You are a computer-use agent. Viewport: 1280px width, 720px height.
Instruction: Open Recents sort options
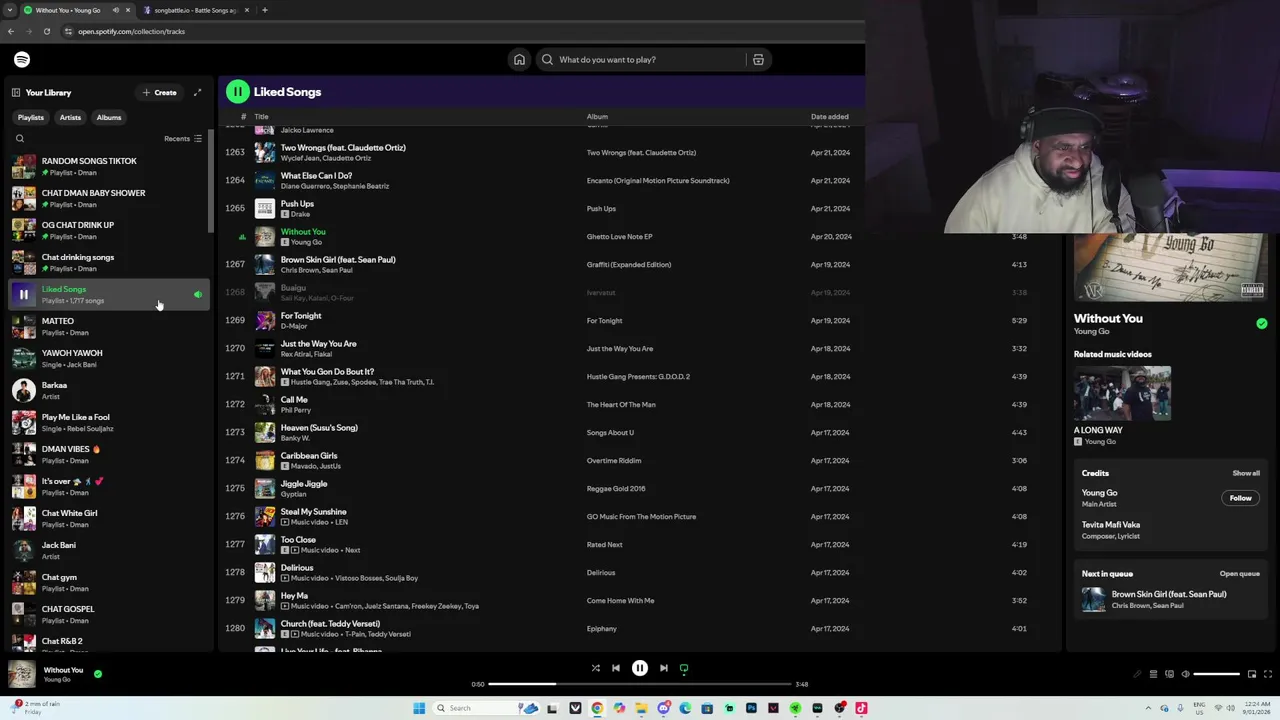coord(183,139)
